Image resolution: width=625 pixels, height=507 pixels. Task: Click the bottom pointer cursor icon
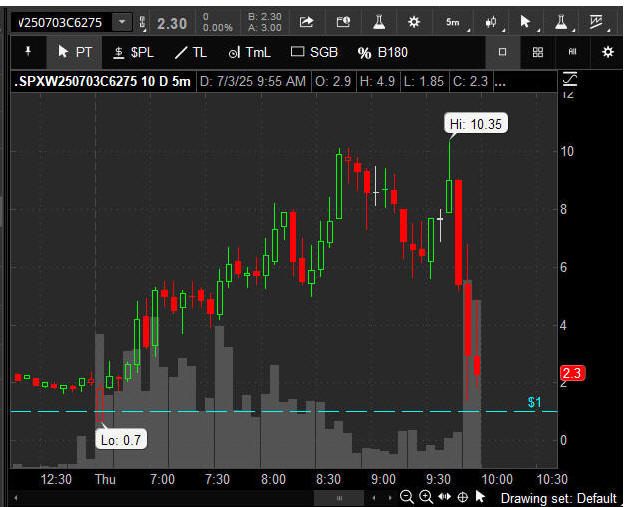point(480,497)
